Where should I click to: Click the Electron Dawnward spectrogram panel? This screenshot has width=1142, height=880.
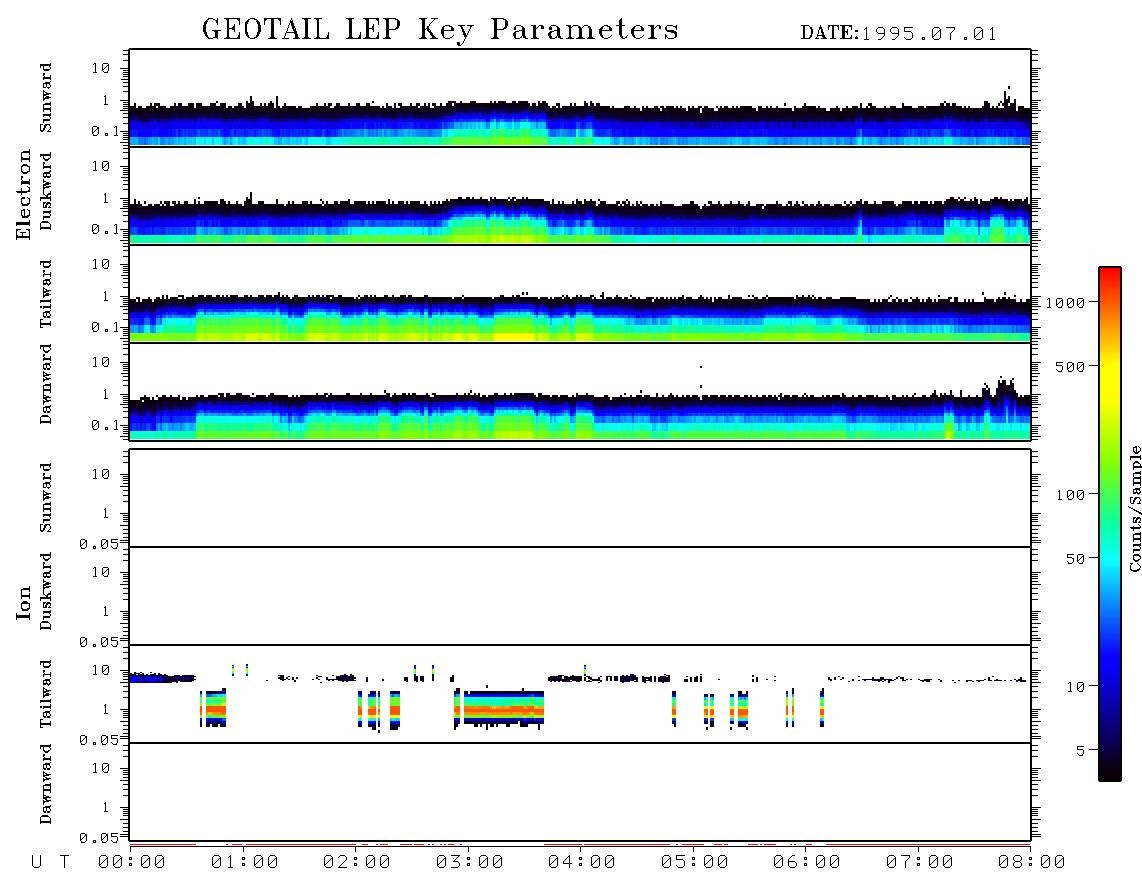(x=580, y=392)
